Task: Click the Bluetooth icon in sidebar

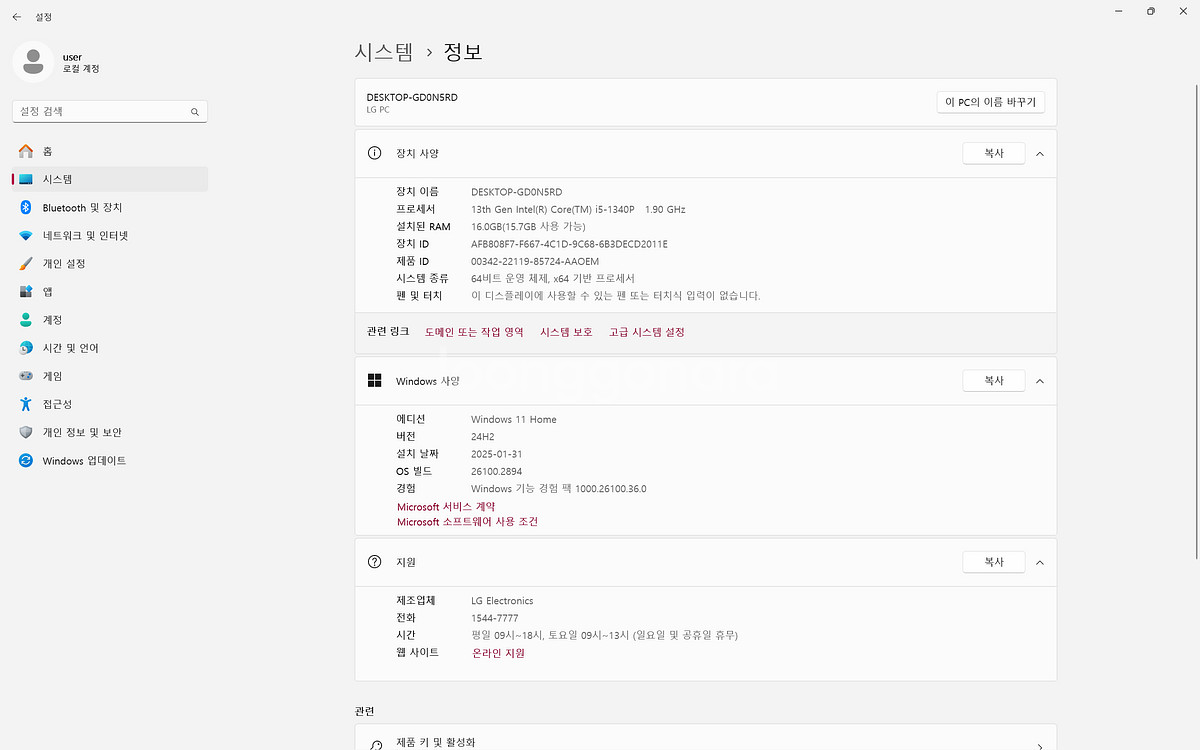Action: tap(26, 207)
